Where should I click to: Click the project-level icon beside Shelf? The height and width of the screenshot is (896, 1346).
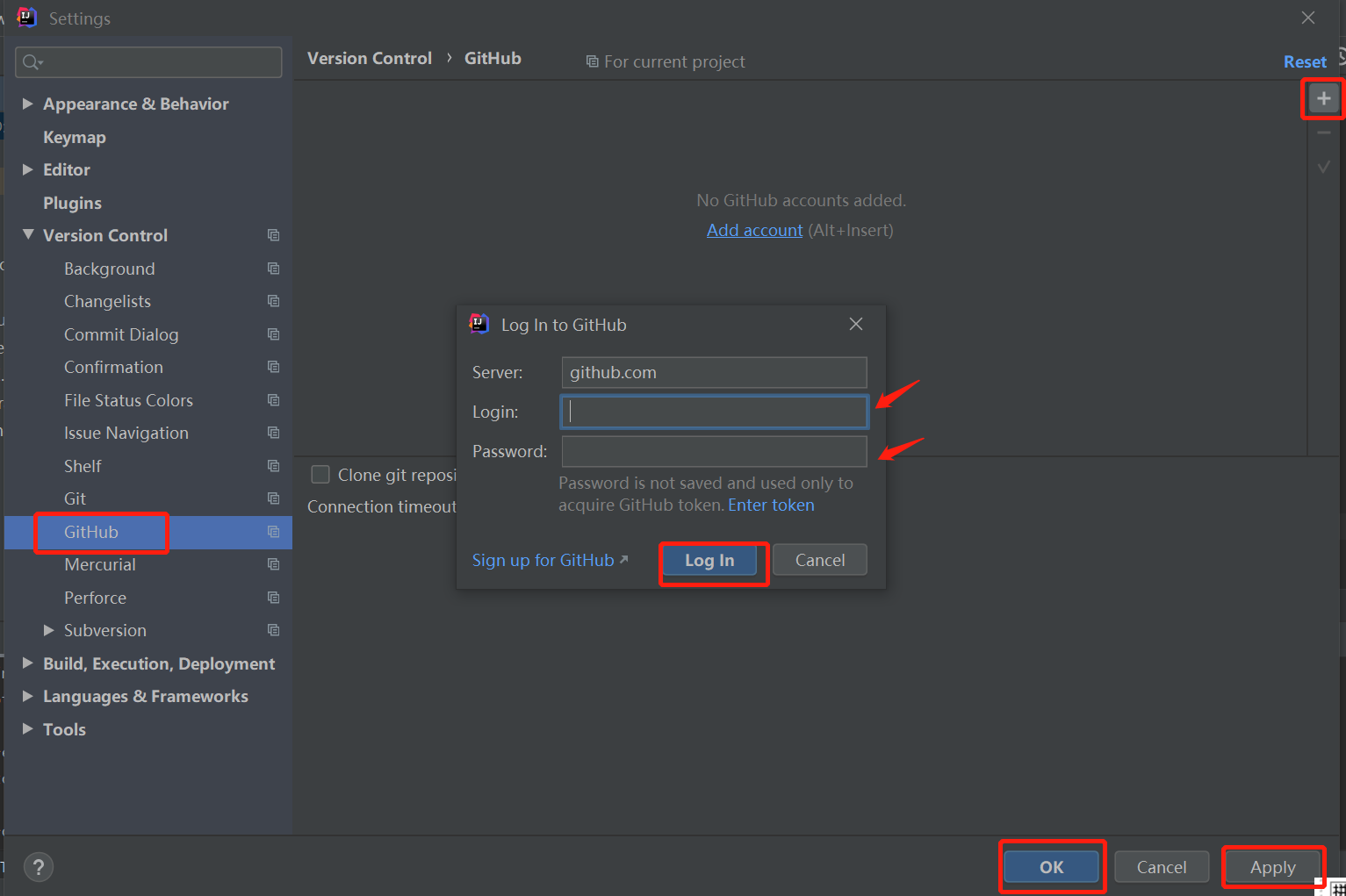pyautogui.click(x=273, y=466)
